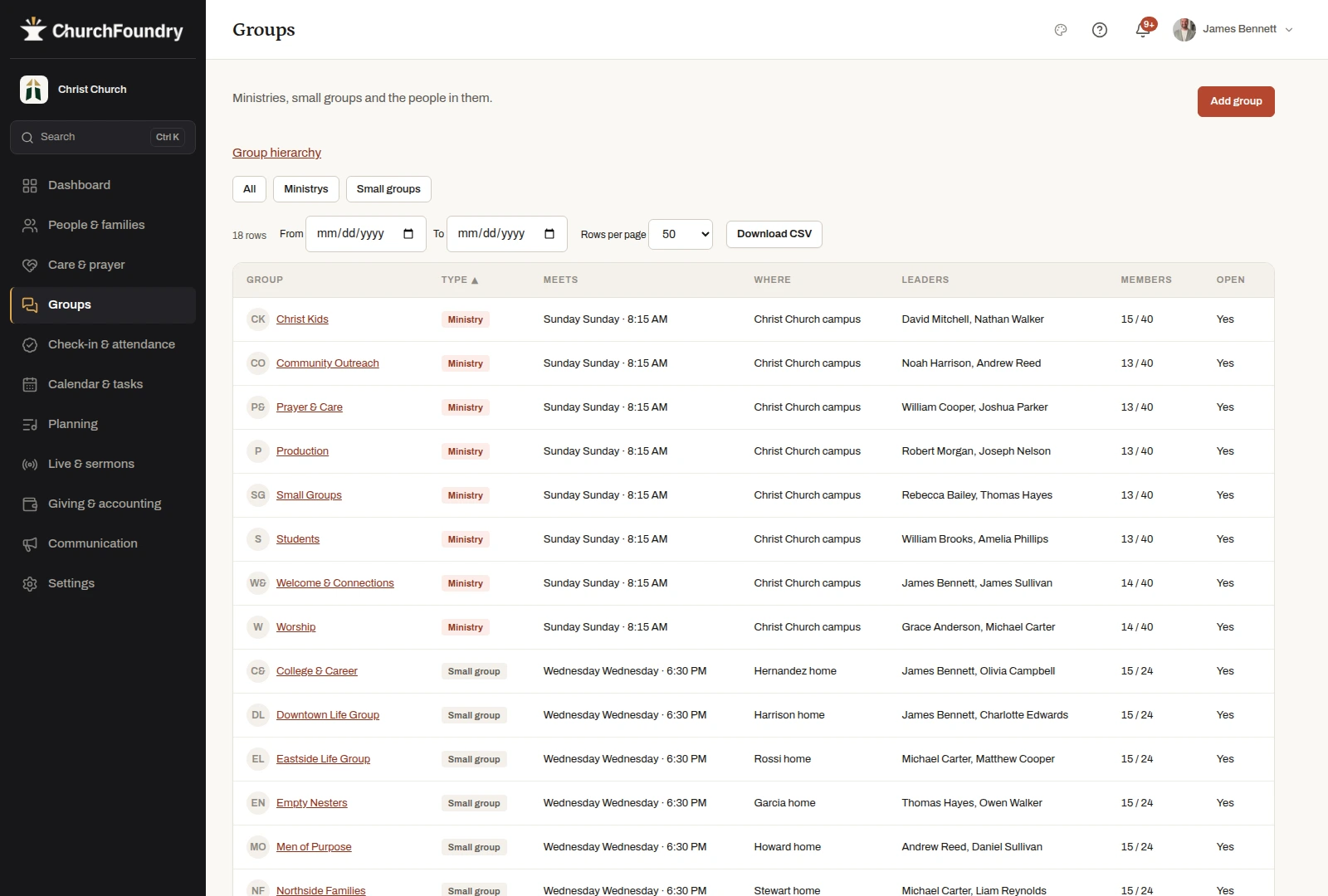Click James Bennett's profile avatar
The image size is (1328, 896).
[1184, 30]
